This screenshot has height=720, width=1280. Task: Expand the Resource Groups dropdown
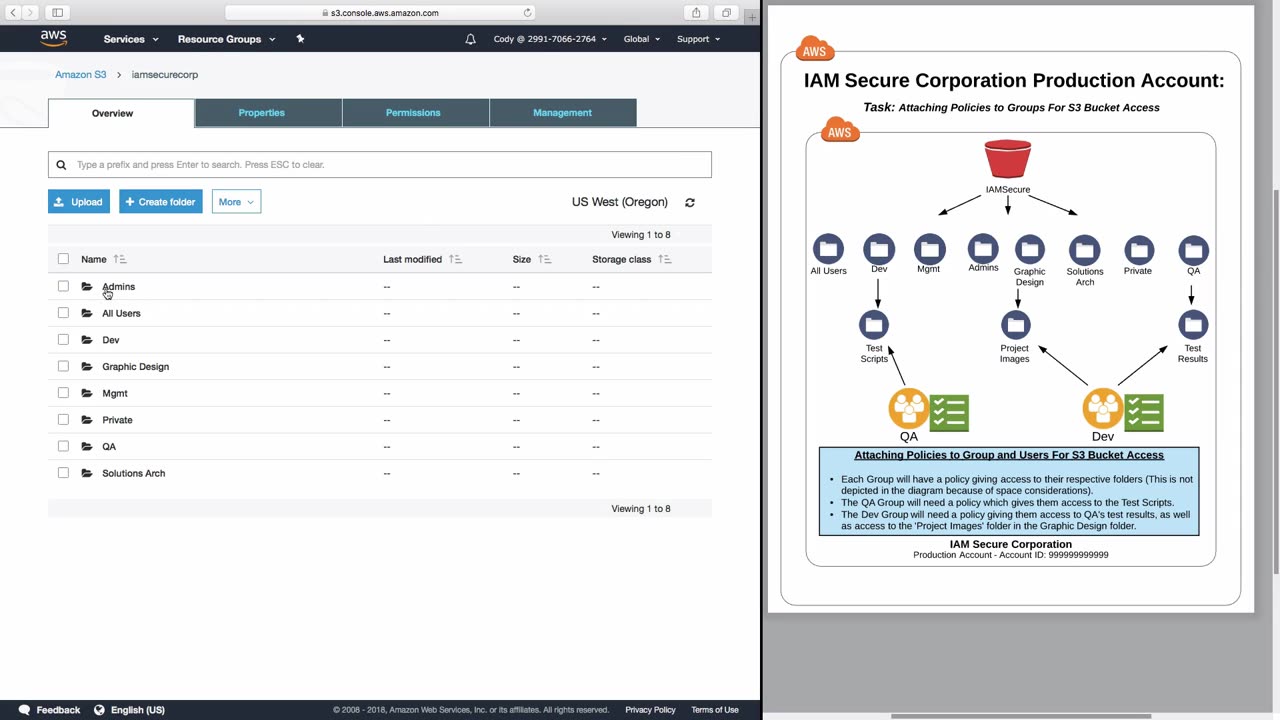point(226,39)
